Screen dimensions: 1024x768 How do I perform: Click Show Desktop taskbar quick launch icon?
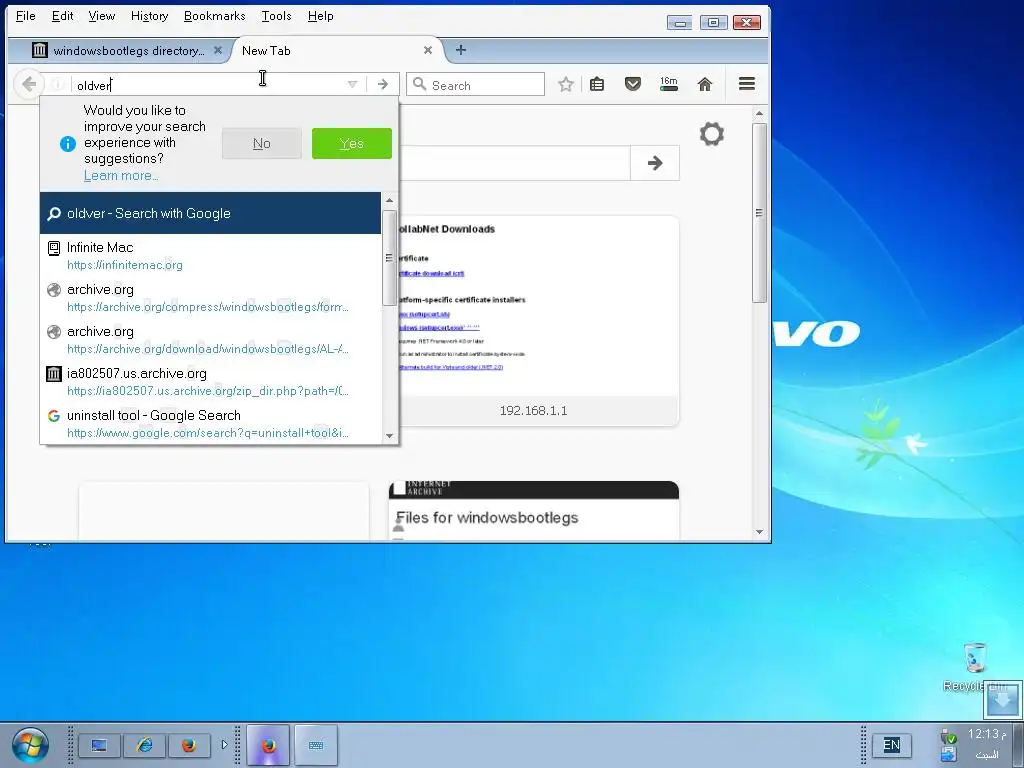click(99, 745)
